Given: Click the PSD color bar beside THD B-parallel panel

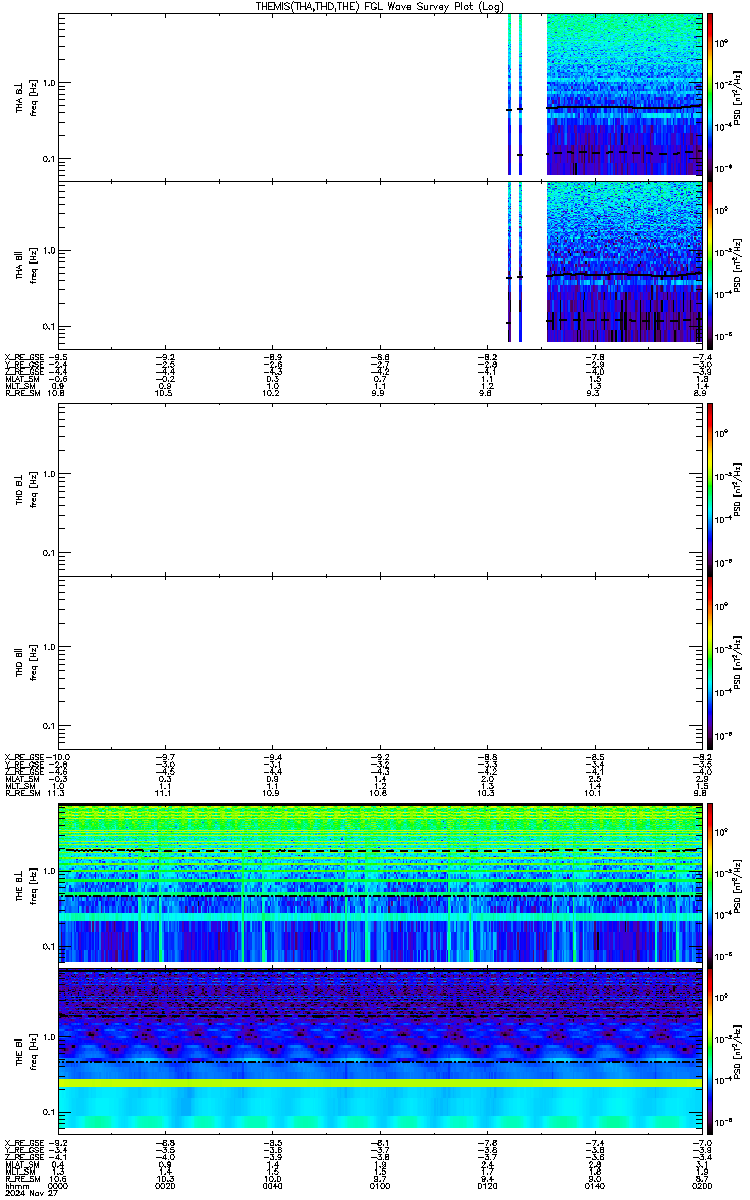Looking at the screenshot, I should coord(710,662).
